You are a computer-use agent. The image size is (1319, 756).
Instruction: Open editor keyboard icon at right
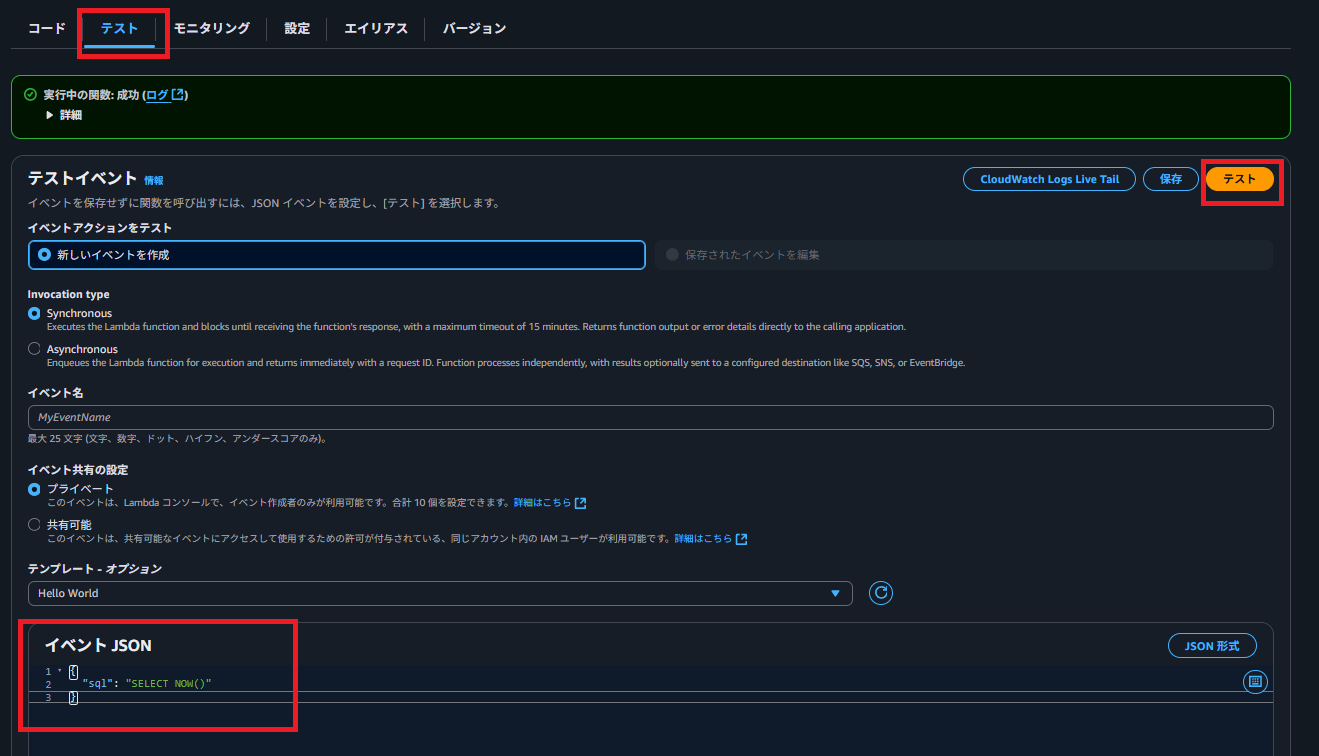point(1255,682)
